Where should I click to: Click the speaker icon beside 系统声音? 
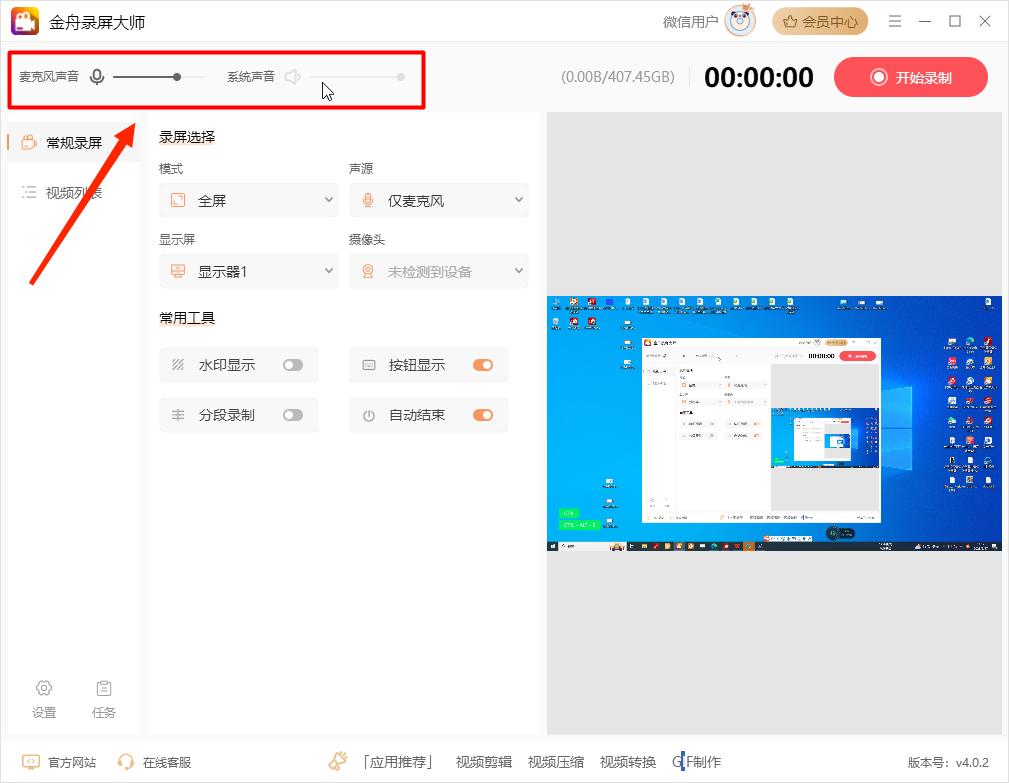pyautogui.click(x=292, y=76)
